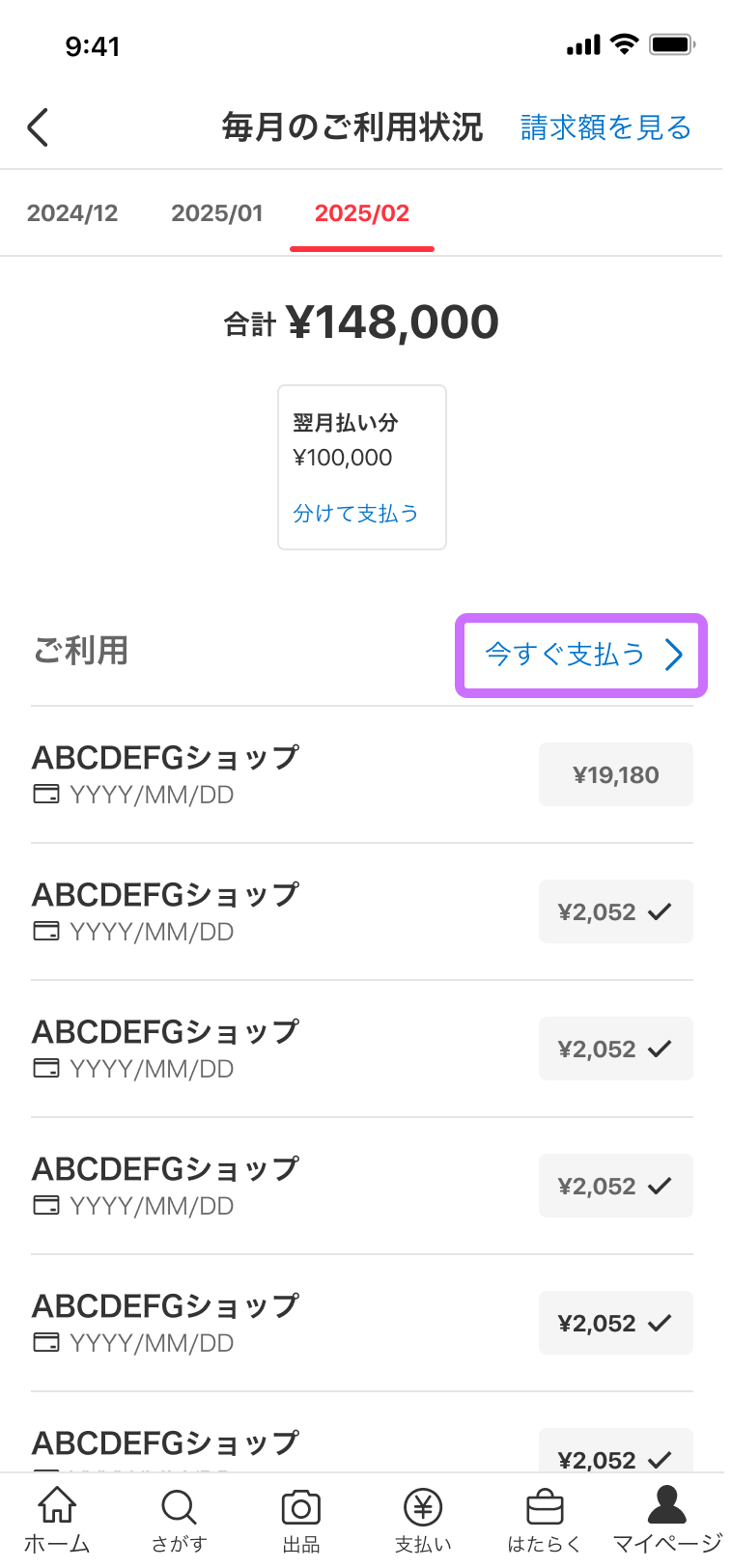The height and width of the screenshot is (1568, 731).
Task: Open the ホーム home icon
Action: pyautogui.click(x=57, y=1506)
